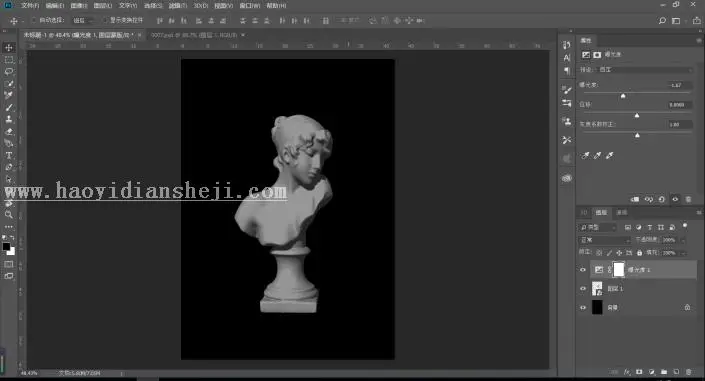Open the Paragraph panel icon in dock

pos(567,71)
